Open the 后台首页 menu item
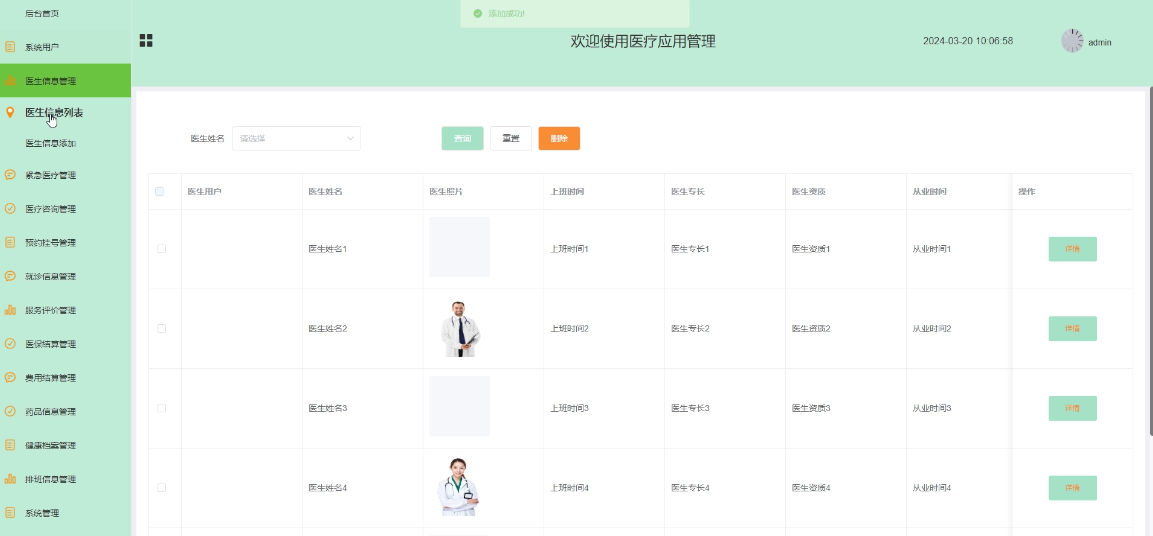 tap(65, 13)
